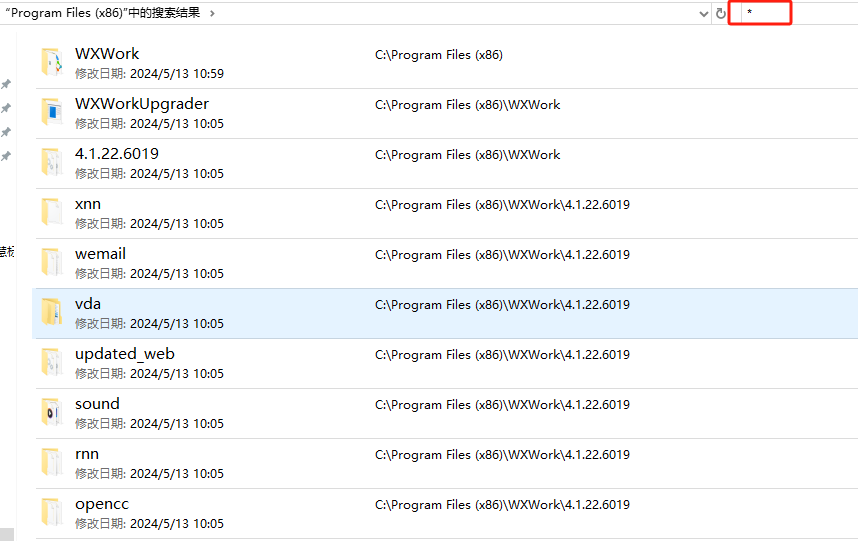Click the WXWorkUpgrader folder name
This screenshot has width=858, height=541.
point(142,104)
